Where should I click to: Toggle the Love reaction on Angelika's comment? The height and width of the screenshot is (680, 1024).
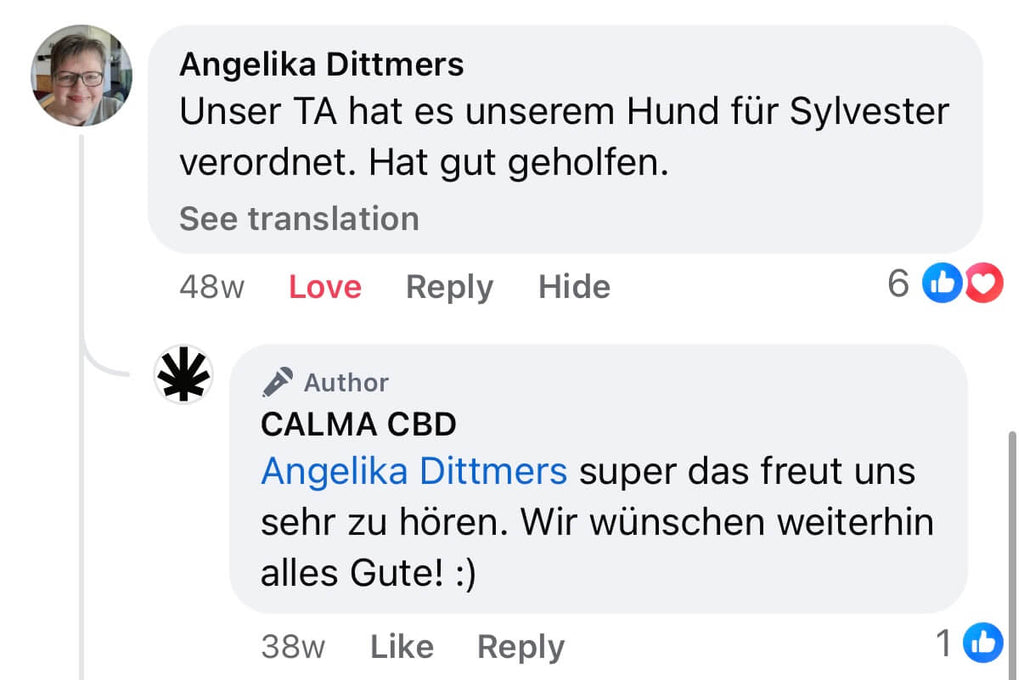coord(325,287)
